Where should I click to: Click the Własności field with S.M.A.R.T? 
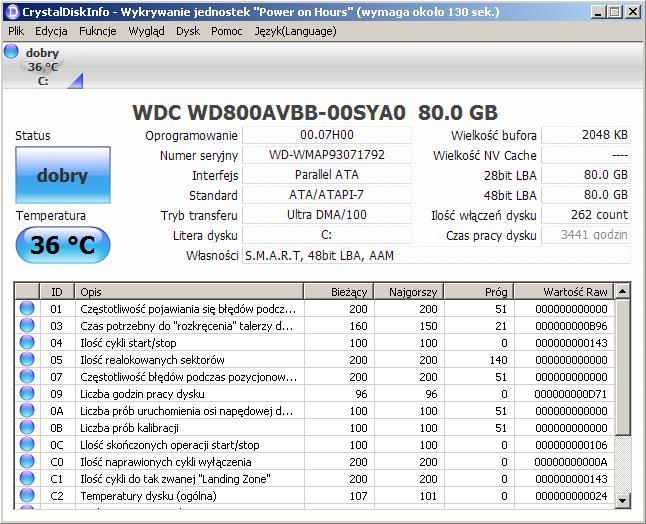coord(436,255)
